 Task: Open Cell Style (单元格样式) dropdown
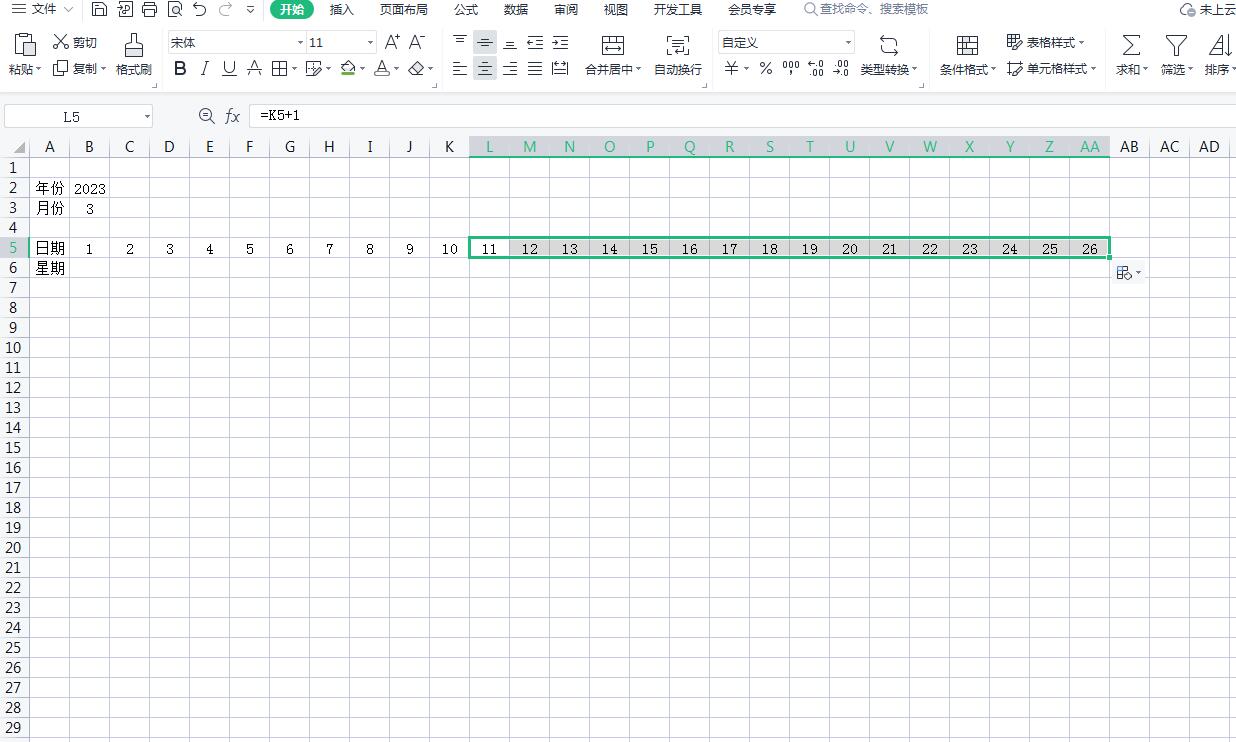(x=1051, y=69)
